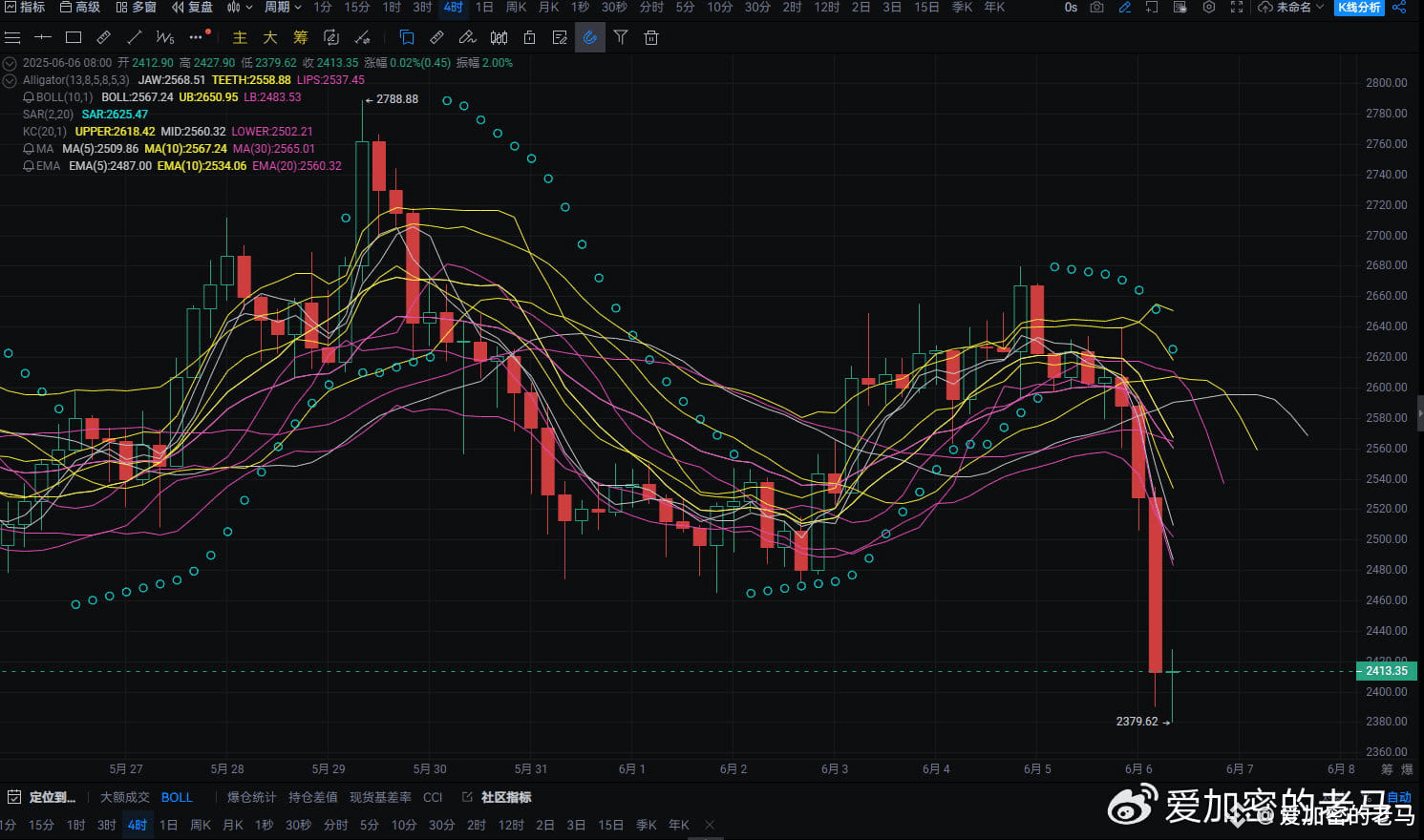Click the 筹 label at bottom-right of axis
Image resolution: width=1424 pixels, height=840 pixels.
click(1387, 768)
